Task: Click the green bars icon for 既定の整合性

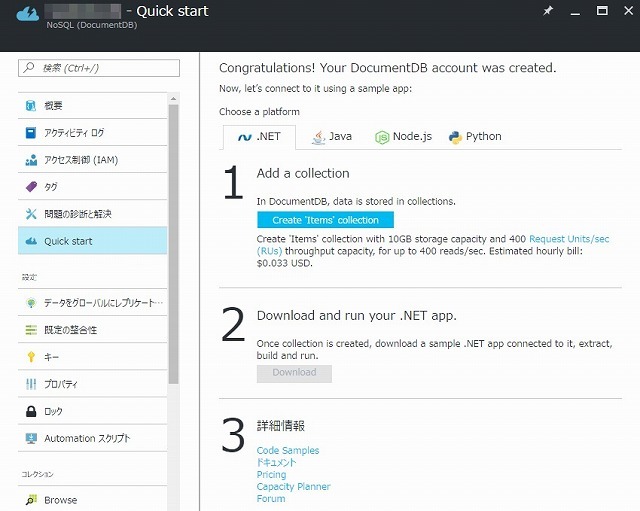Action: click(31, 330)
